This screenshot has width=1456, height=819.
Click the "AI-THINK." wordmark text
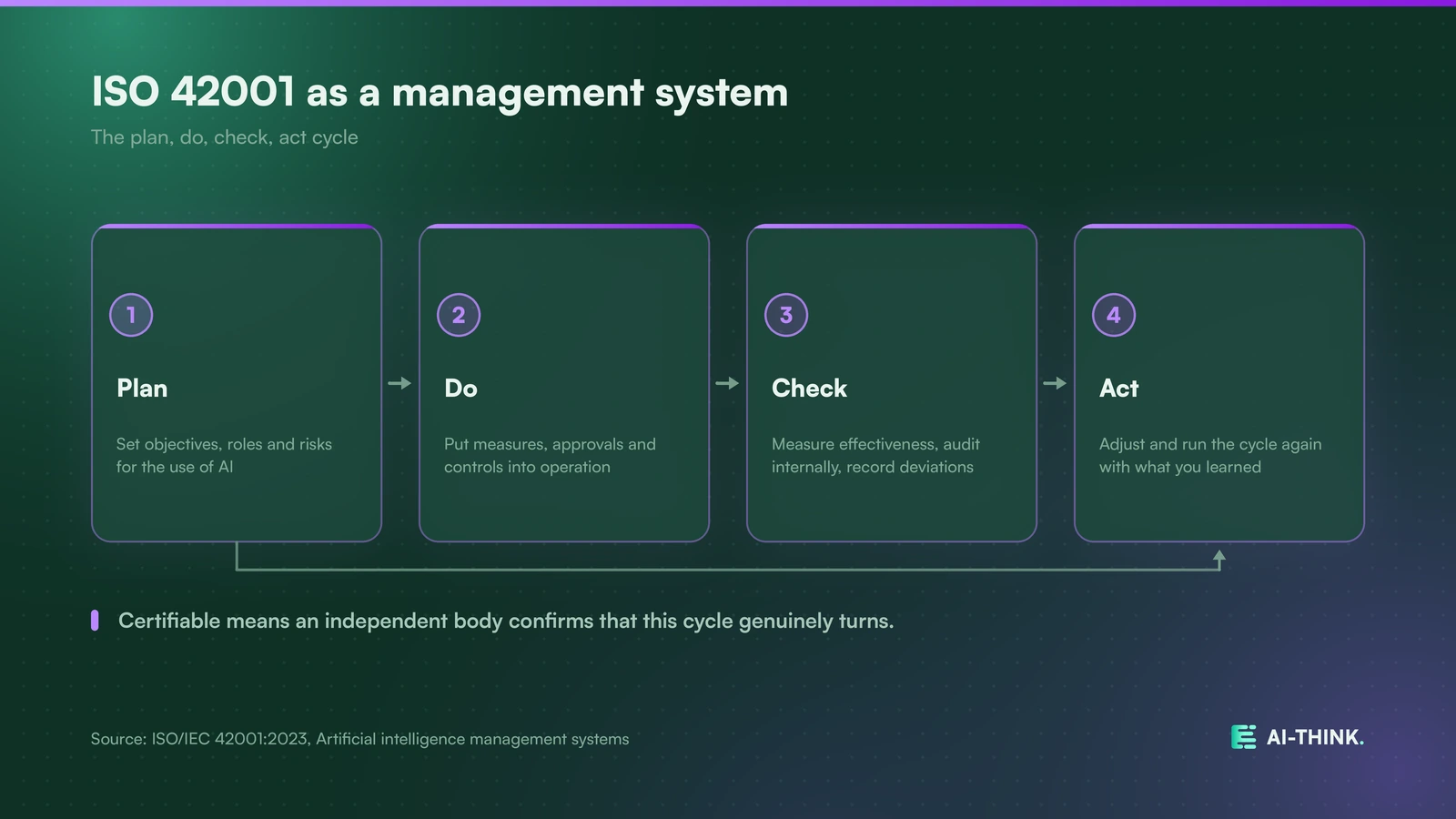click(1315, 737)
